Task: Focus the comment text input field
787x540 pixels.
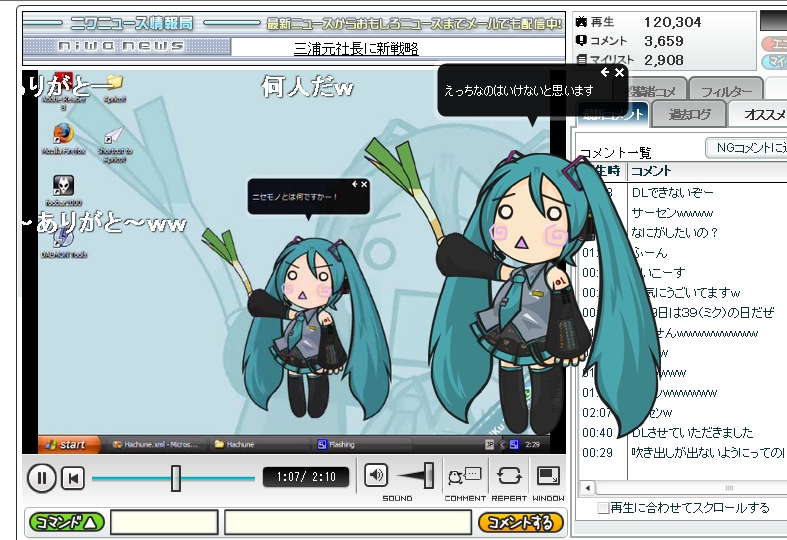Action: (x=348, y=522)
